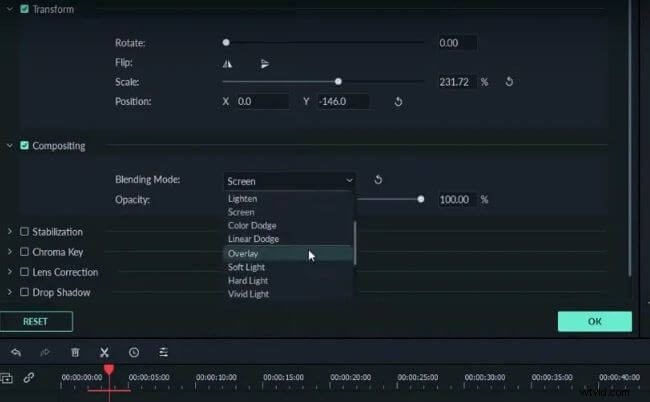
Task: Click the Scale slider handle
Action: point(338,82)
